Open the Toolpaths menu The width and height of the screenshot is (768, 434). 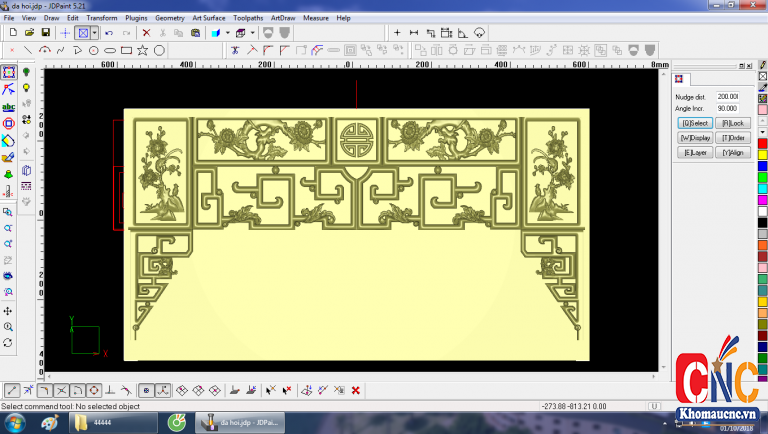click(248, 18)
